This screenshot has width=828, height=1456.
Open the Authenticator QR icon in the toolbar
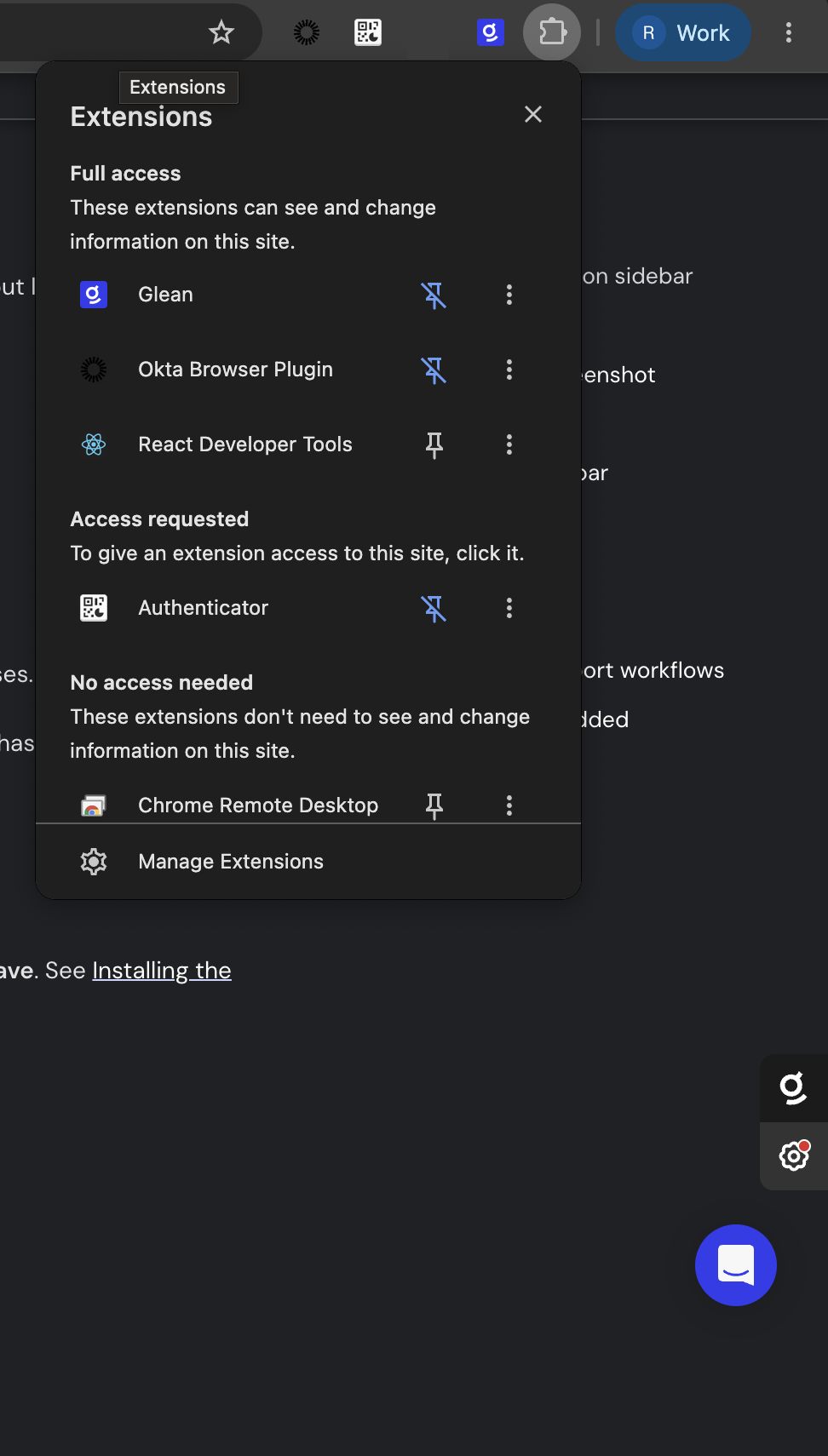368,32
